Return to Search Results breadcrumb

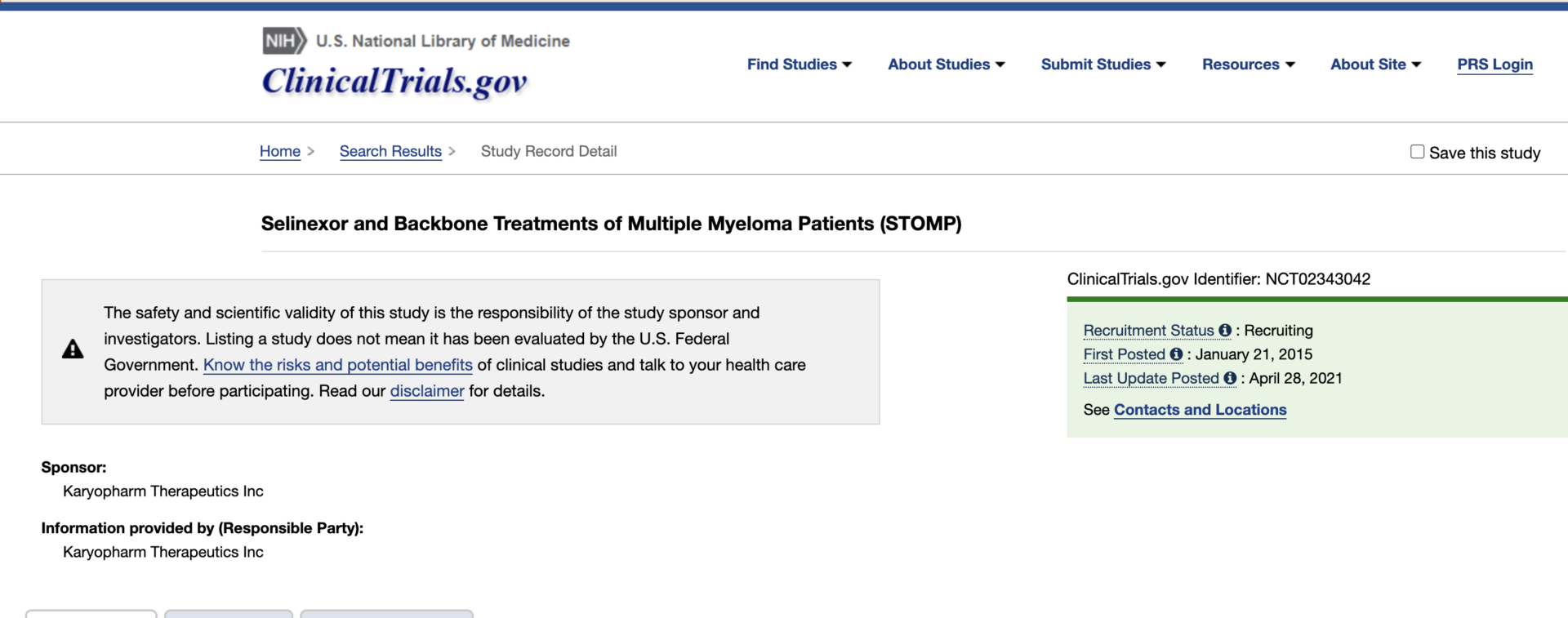pyautogui.click(x=390, y=151)
